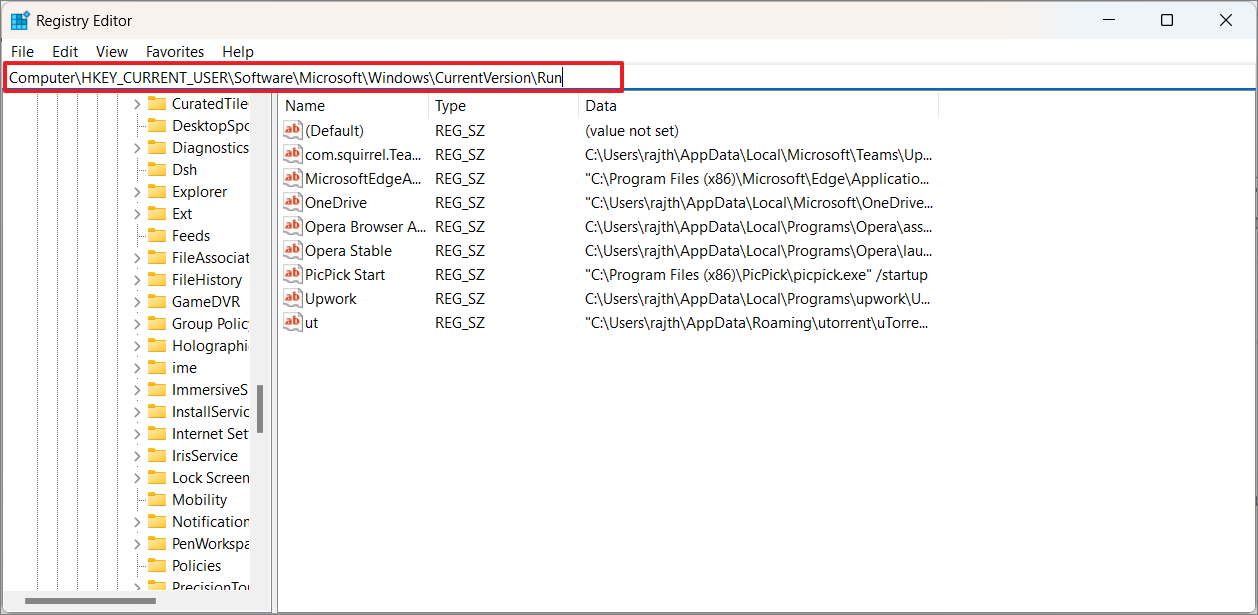This screenshot has width=1258, height=615.
Task: Select the Opera Browser A... value icon
Action: tap(292, 226)
